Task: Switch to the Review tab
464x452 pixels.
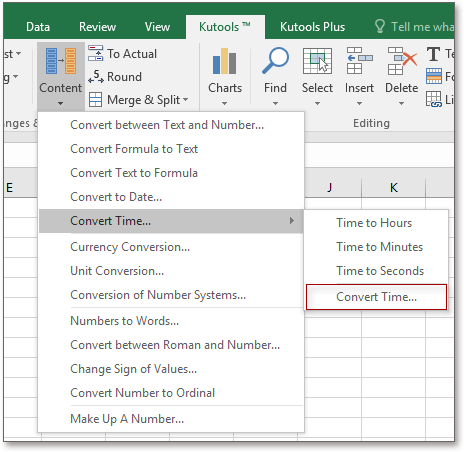Action: click(97, 27)
